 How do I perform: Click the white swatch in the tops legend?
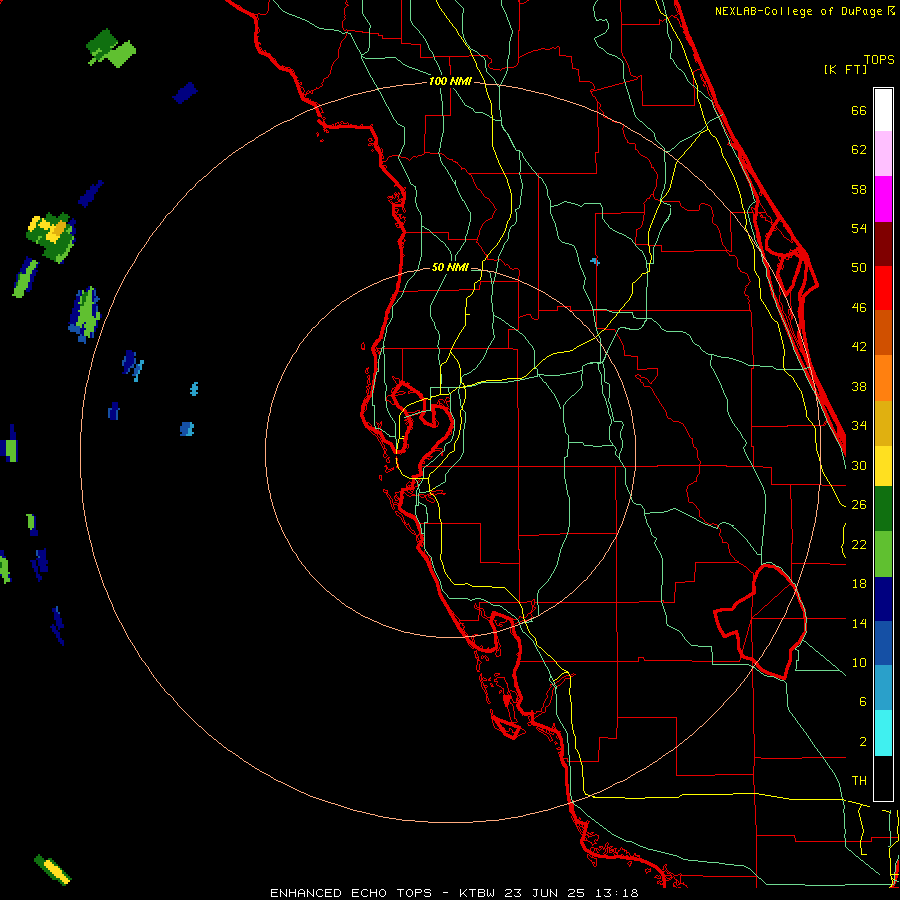pyautogui.click(x=883, y=110)
